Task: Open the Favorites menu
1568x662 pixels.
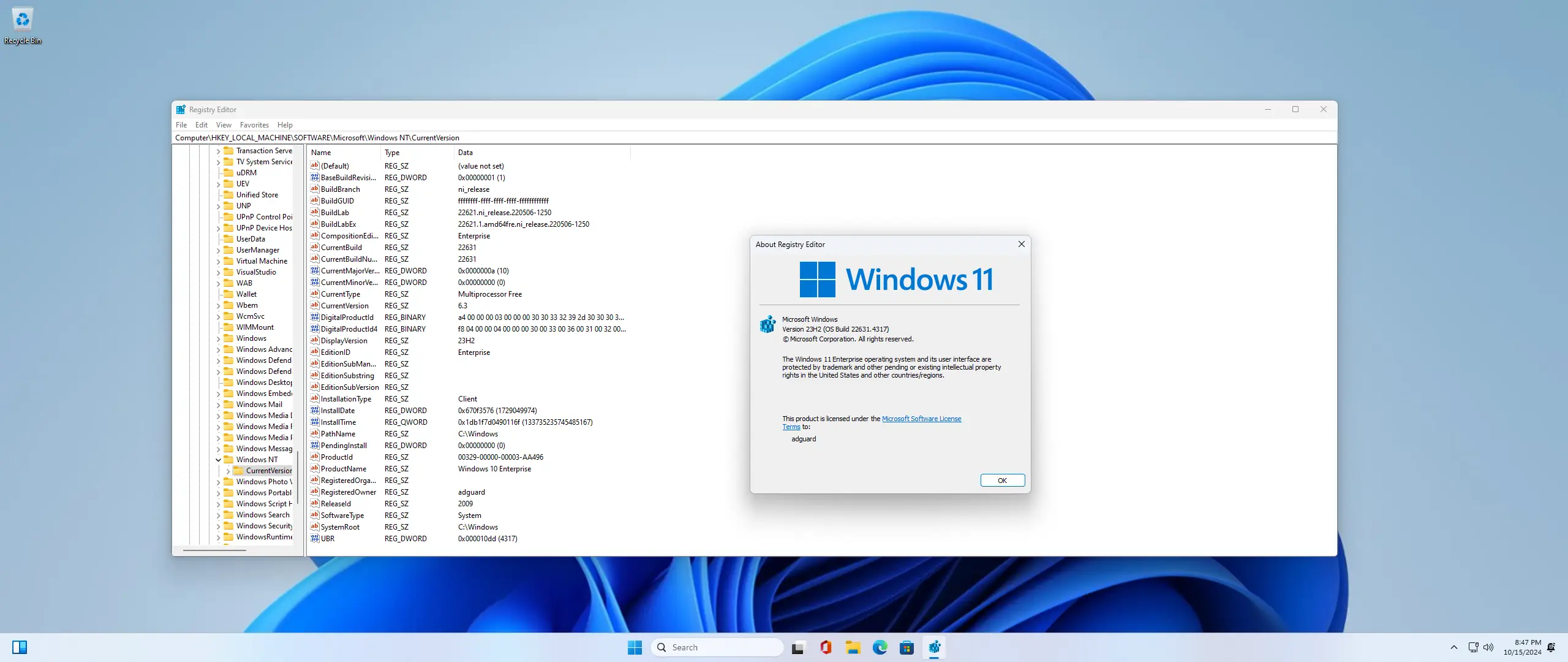Action: pyautogui.click(x=254, y=125)
